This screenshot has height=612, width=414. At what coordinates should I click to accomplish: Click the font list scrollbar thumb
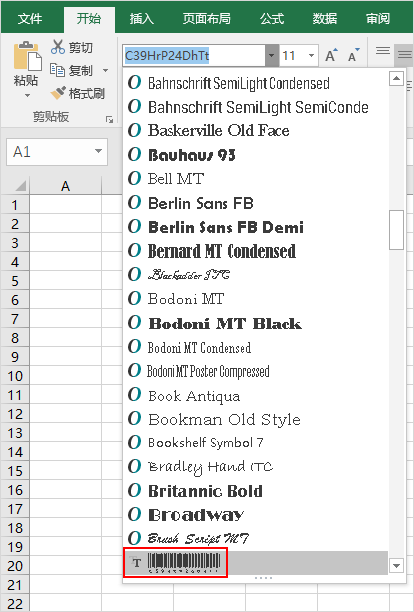click(x=396, y=230)
